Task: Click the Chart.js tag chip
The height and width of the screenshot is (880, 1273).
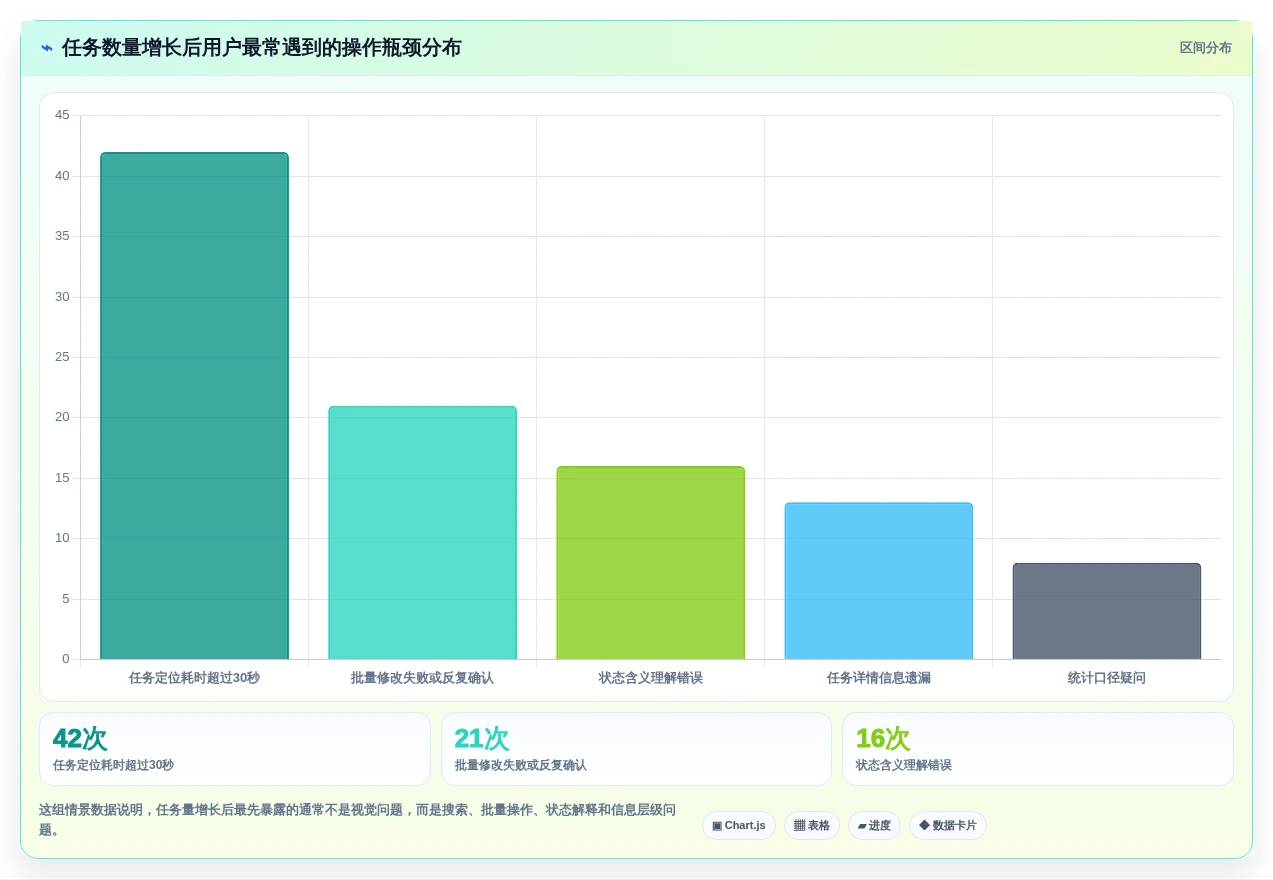Action: coord(739,826)
